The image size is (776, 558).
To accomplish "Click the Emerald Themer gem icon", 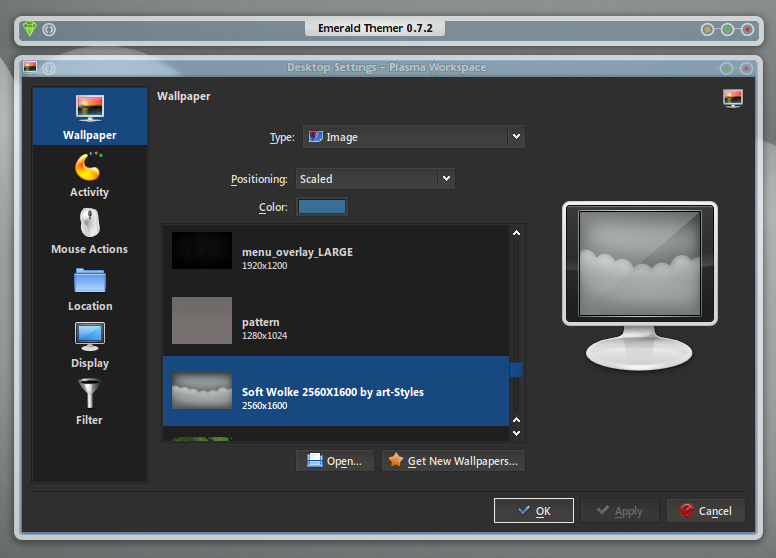I will [x=30, y=29].
